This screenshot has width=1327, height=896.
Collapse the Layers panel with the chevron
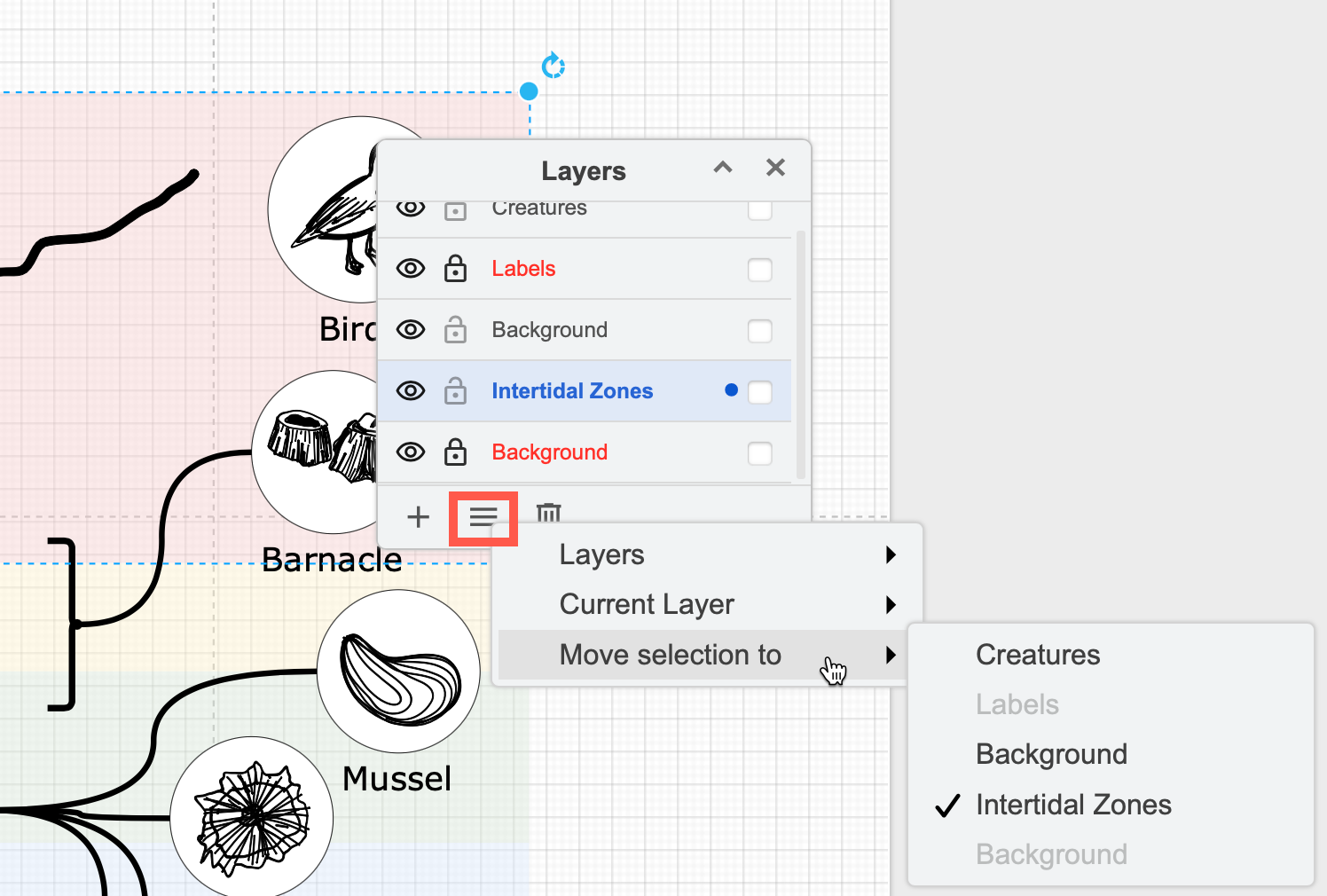point(722,168)
